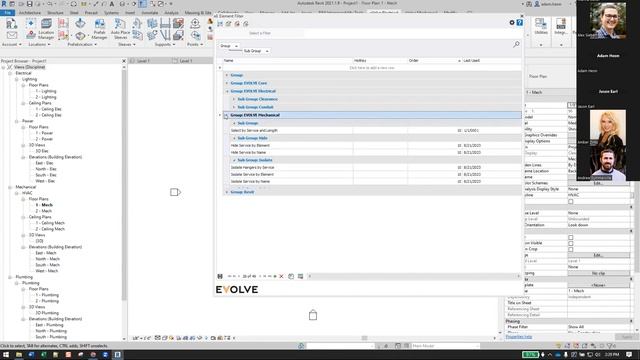Click the No clip button in Properties

pyautogui.click(x=598, y=273)
